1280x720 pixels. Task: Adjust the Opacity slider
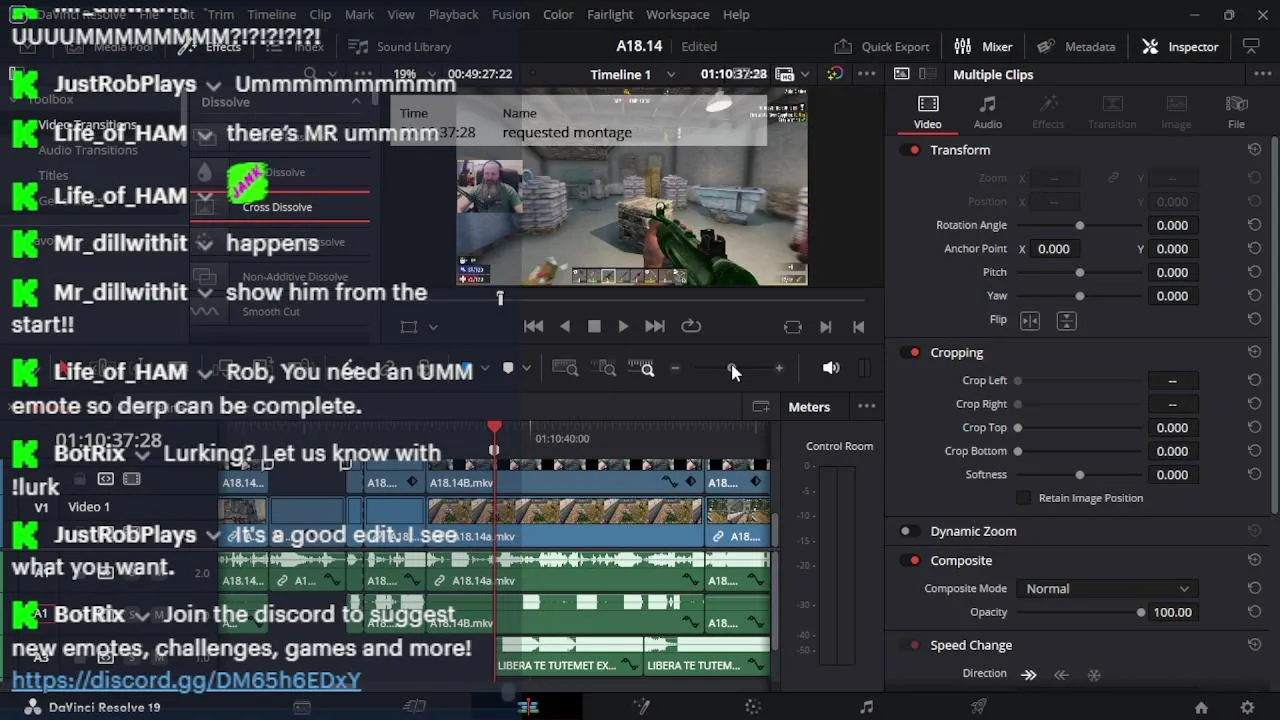[x=1079, y=612]
